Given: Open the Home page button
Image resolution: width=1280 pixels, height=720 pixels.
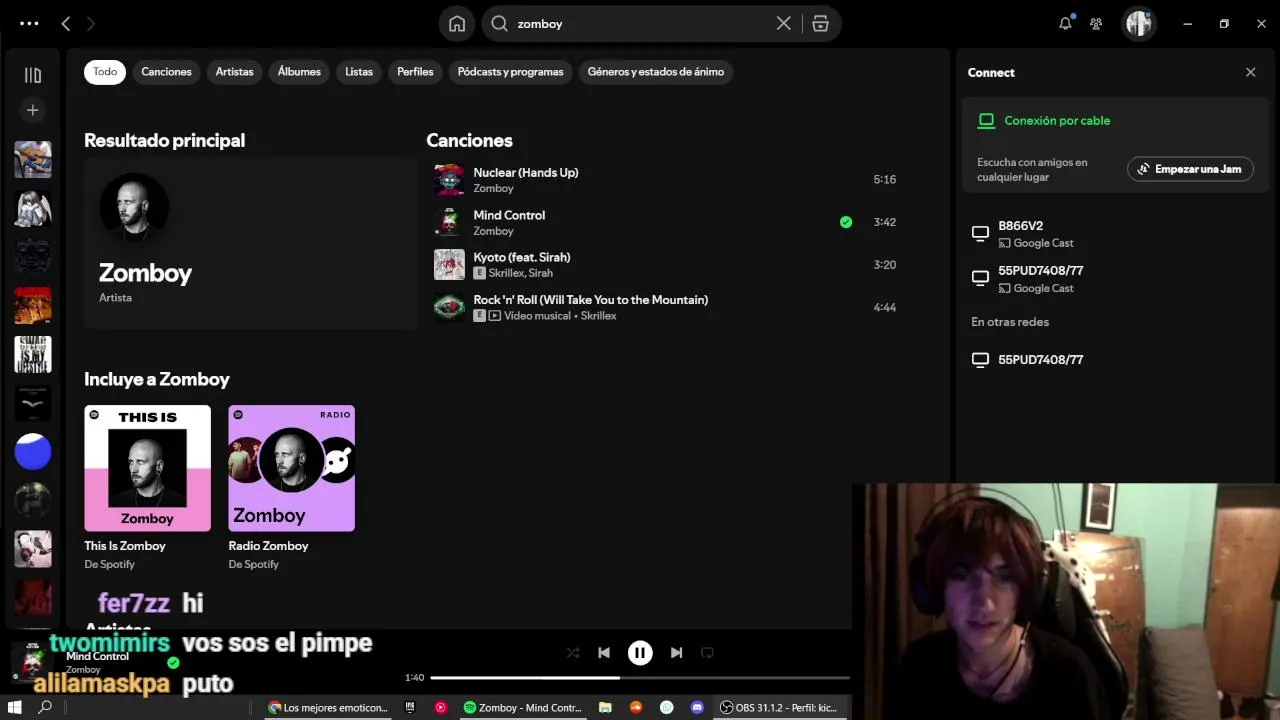Looking at the screenshot, I should (x=457, y=24).
